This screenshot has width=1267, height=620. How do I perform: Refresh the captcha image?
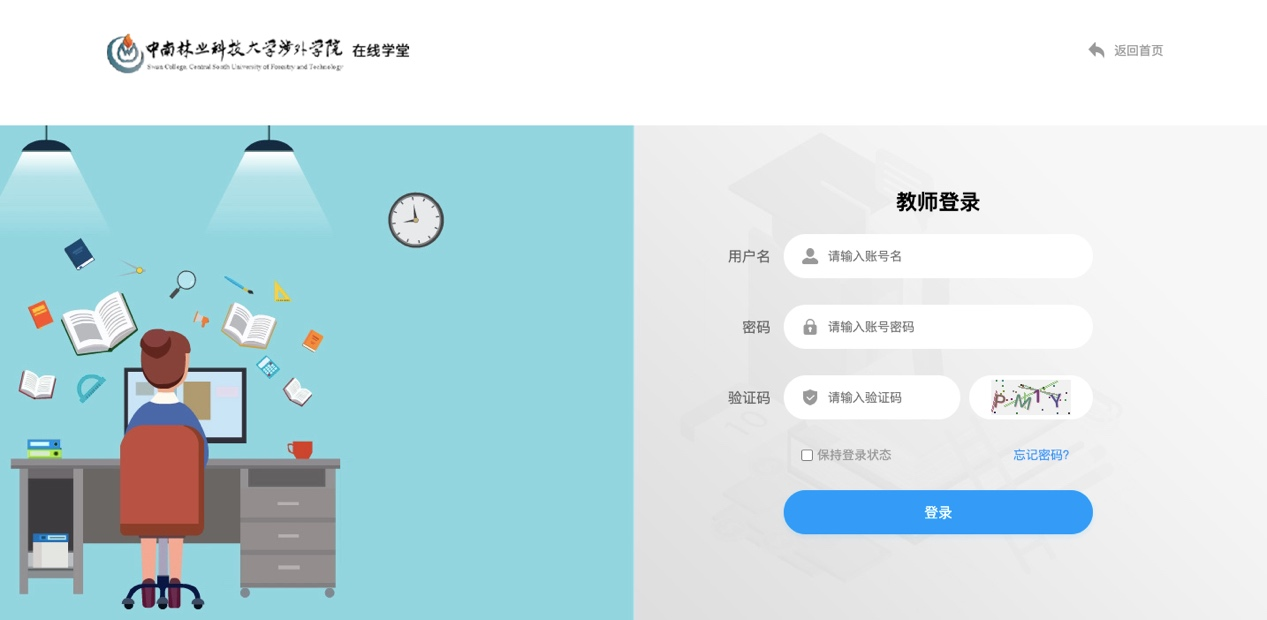1030,397
